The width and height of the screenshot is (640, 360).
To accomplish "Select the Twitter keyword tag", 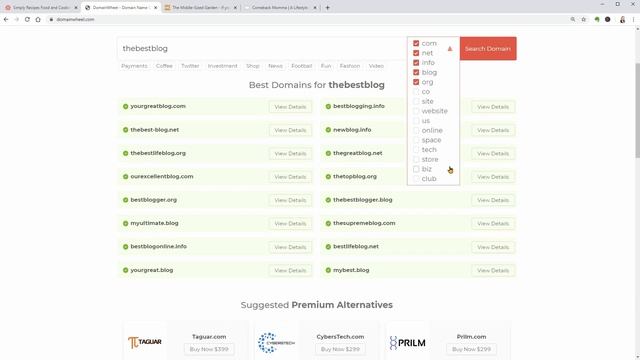I will [190, 66].
